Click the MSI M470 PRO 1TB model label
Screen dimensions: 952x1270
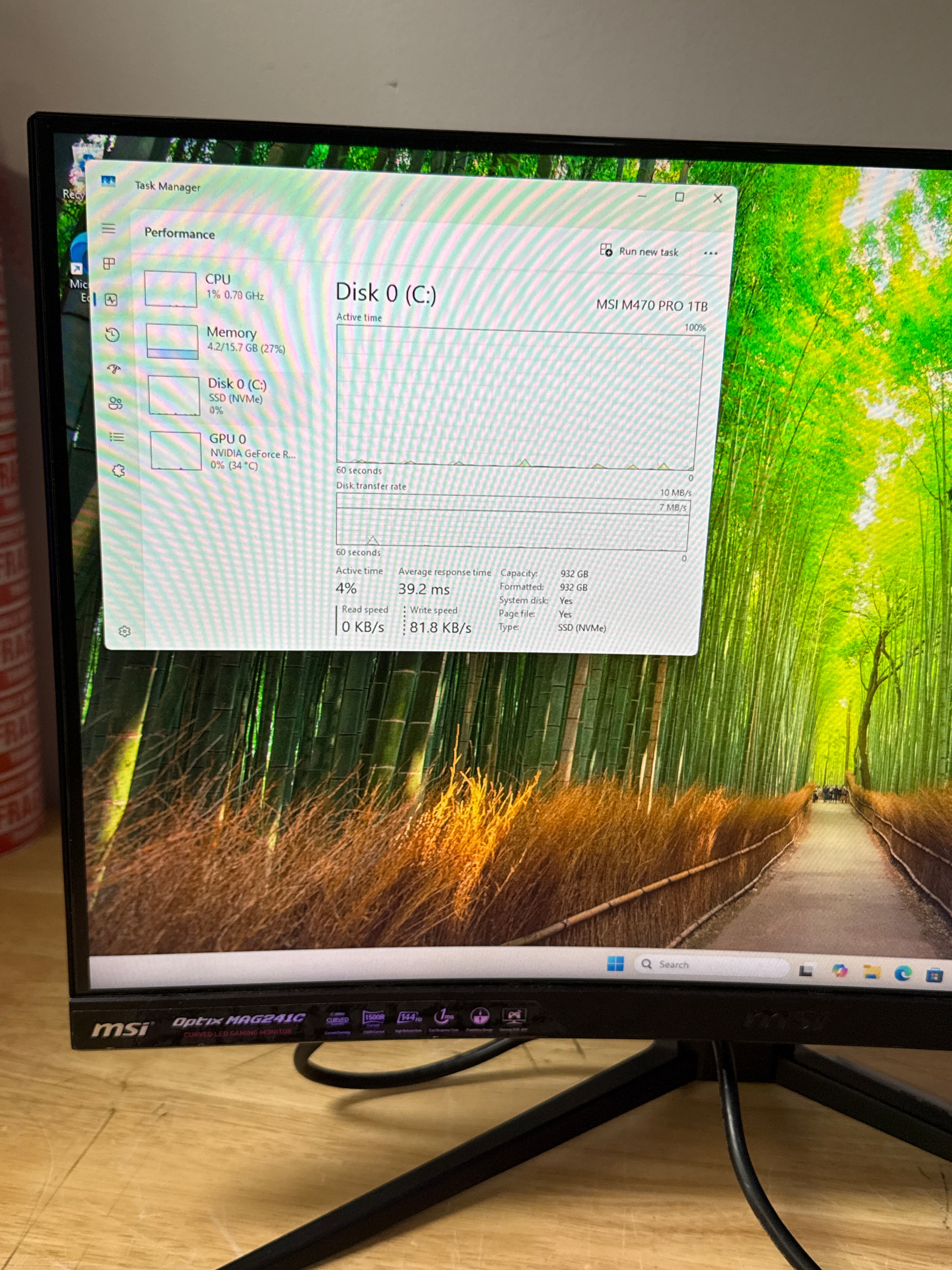(652, 305)
